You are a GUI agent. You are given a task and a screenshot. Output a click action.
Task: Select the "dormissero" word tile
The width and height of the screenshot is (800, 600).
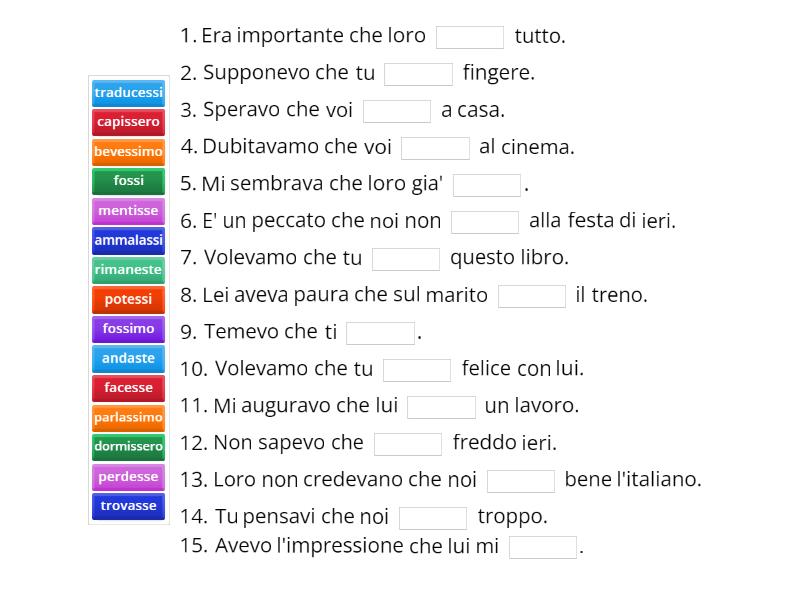point(128,446)
